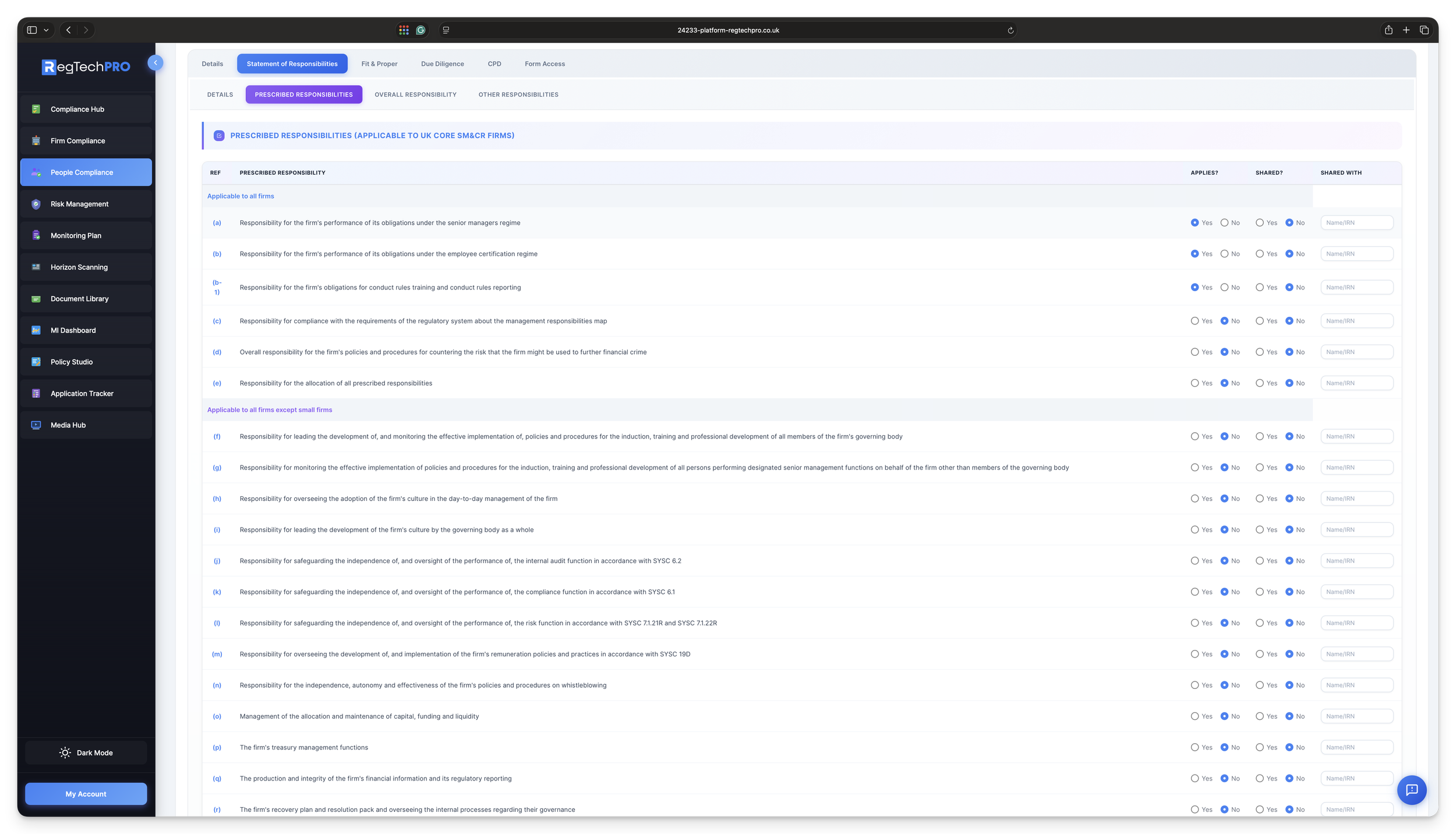
Task: Click the My Account button
Action: 86,794
